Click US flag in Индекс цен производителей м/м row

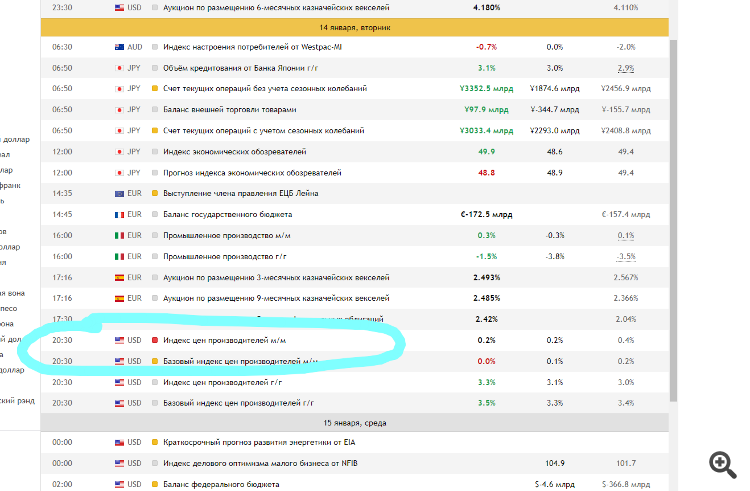pyautogui.click(x=120, y=340)
